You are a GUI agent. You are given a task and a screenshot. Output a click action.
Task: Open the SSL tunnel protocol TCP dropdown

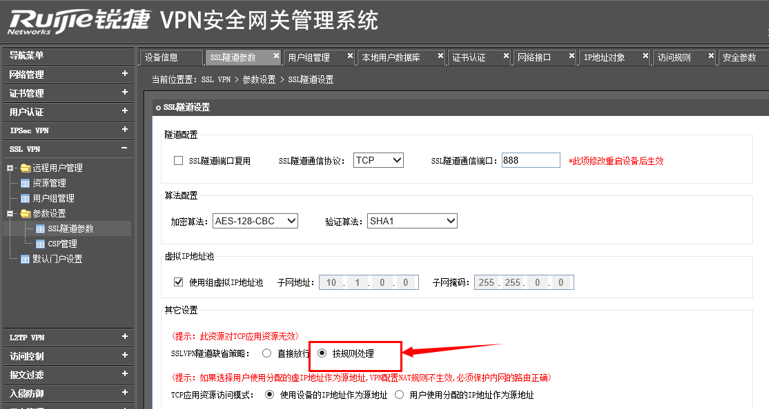point(378,160)
